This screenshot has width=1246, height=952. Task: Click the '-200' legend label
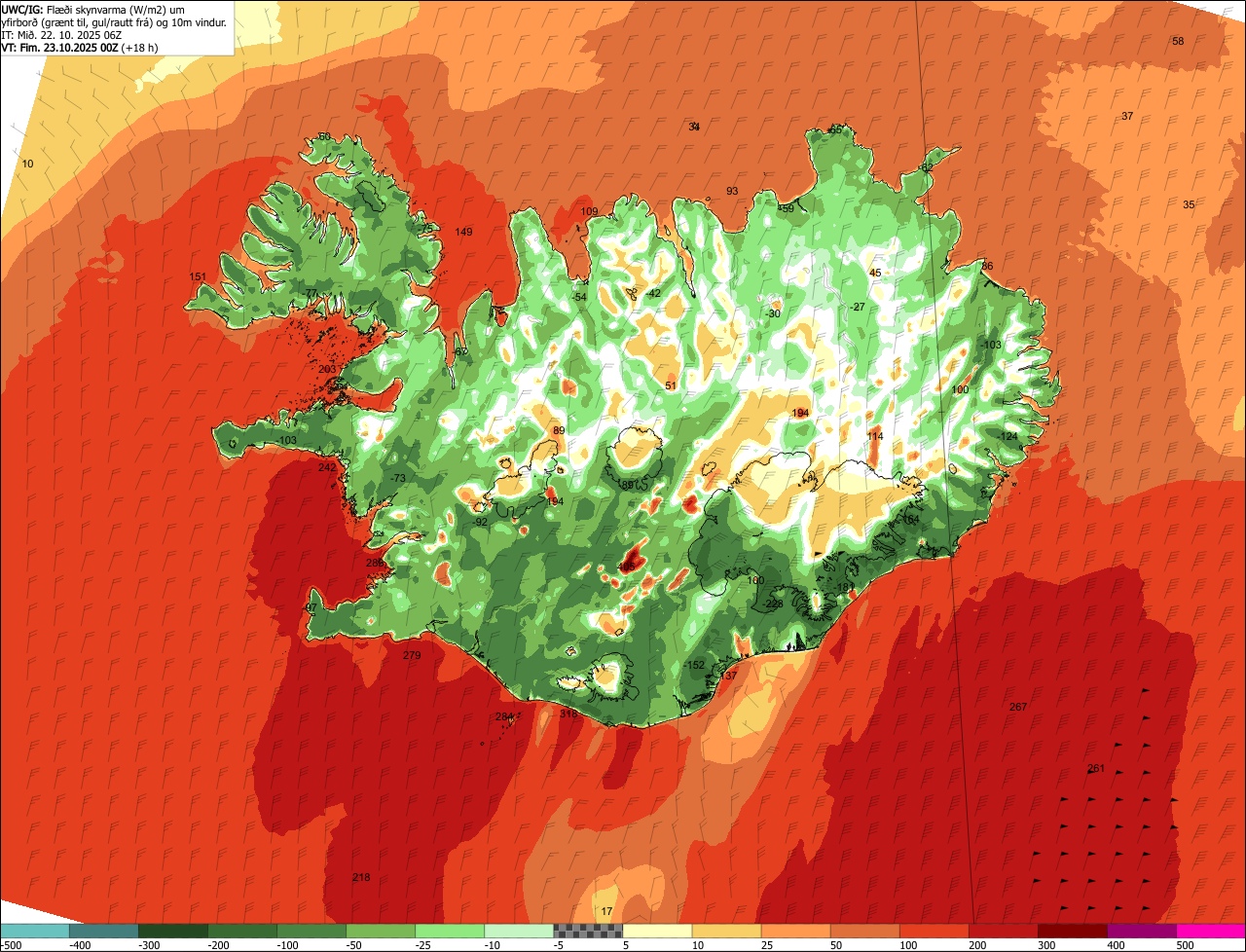[218, 945]
